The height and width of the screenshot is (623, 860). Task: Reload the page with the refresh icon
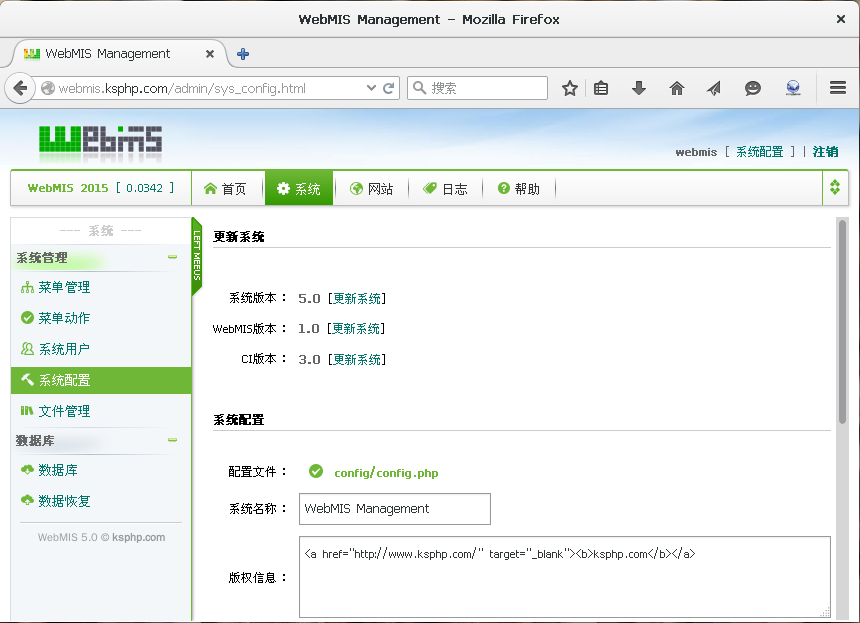point(388,88)
